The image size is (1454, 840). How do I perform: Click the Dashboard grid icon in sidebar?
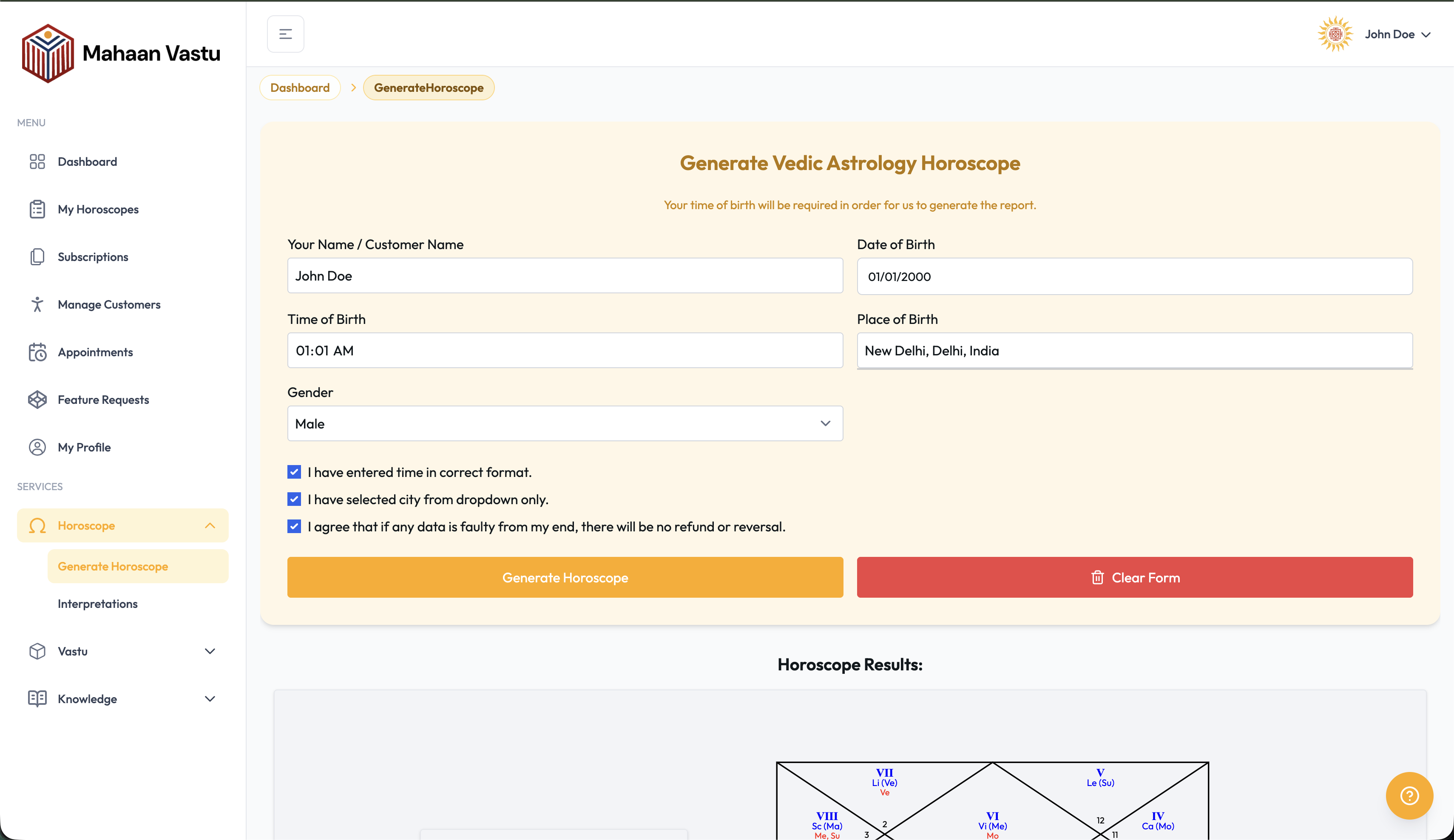[37, 162]
